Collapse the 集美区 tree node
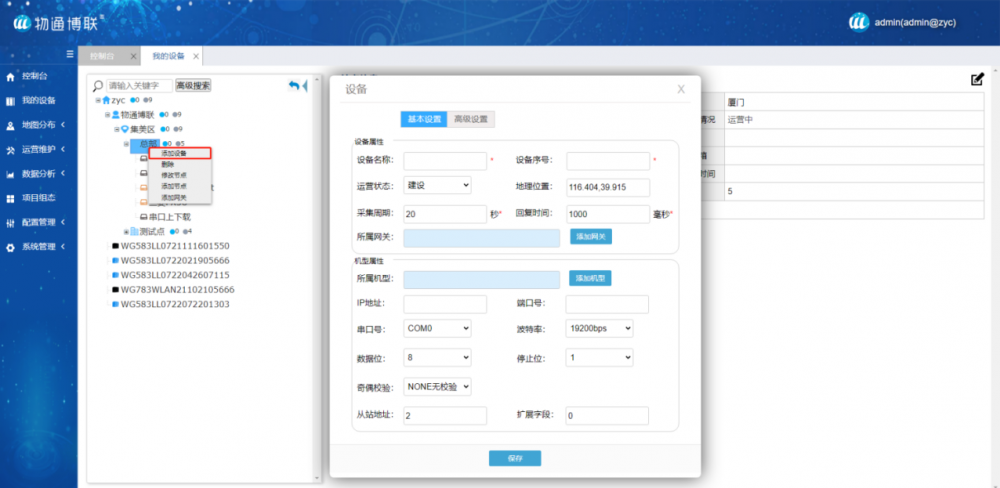1000x488 pixels. pyautogui.click(x=117, y=129)
